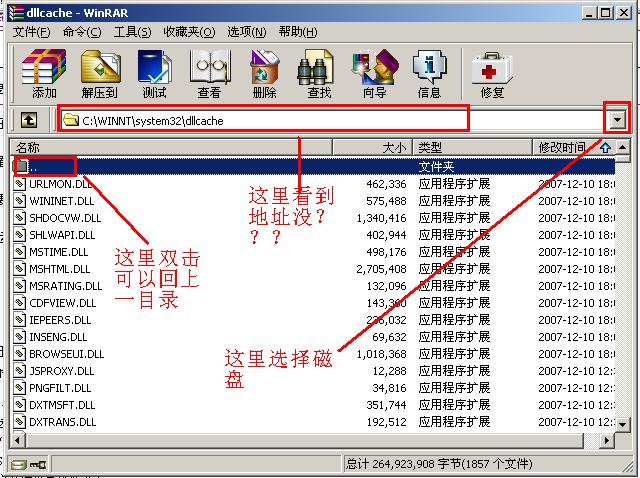Click the CDFVIEW.DLL file icon
This screenshot has width=640, height=478.
pos(19,303)
